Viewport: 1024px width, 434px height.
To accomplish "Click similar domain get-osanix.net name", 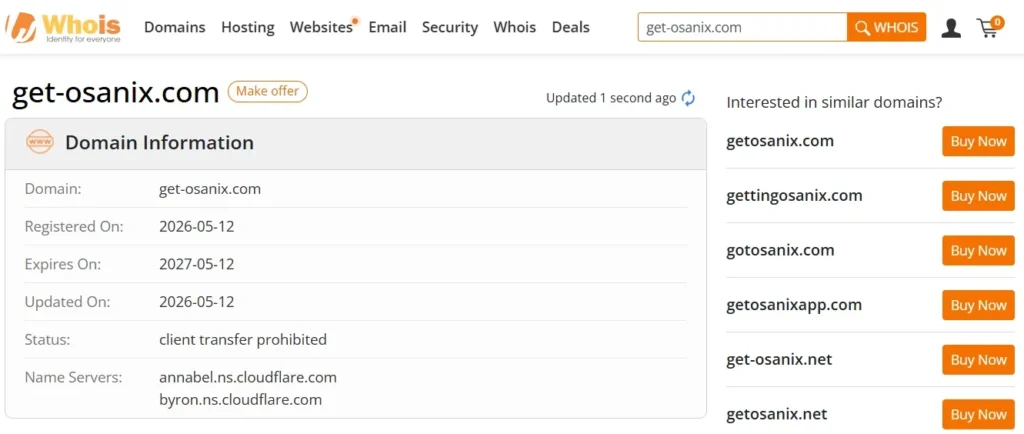I will [x=779, y=359].
